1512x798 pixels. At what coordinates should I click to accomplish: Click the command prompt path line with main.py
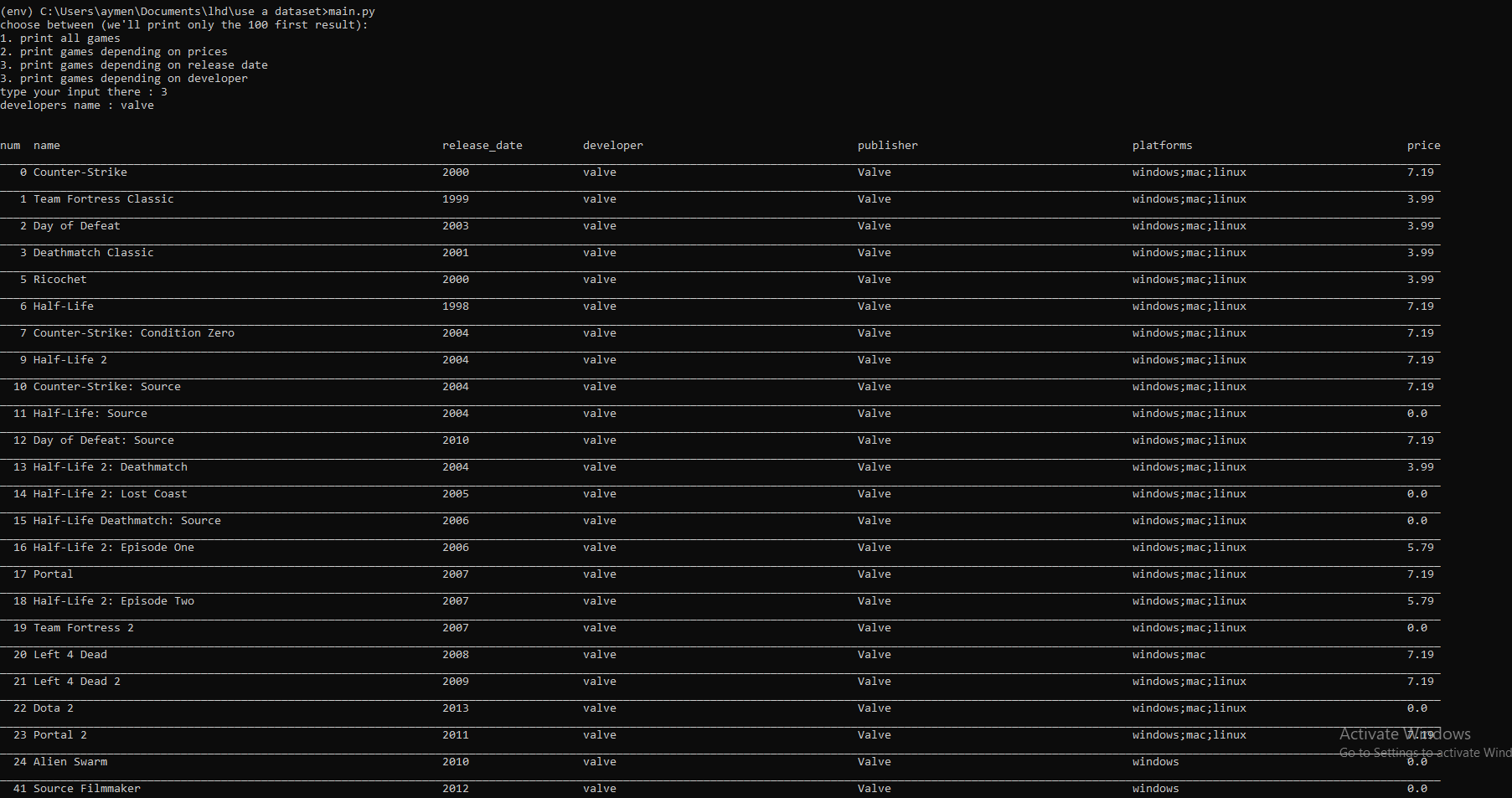pyautogui.click(x=188, y=11)
